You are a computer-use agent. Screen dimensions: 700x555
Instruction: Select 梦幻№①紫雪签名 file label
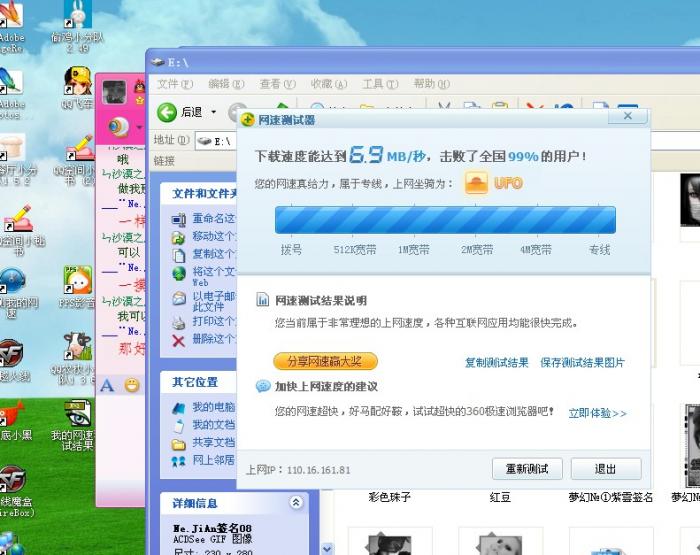tap(611, 497)
